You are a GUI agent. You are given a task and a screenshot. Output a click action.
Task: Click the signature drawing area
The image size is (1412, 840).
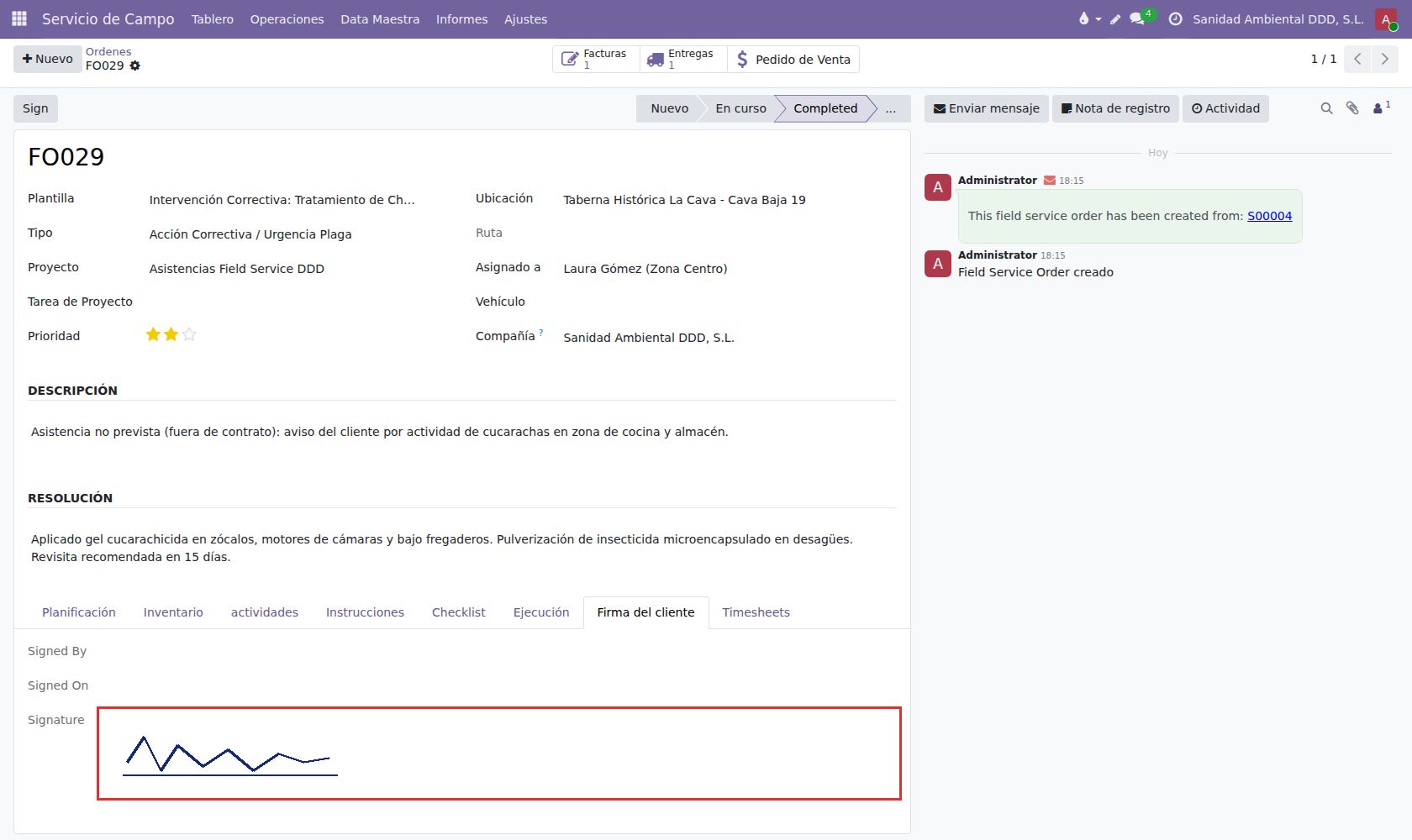pyautogui.click(x=499, y=753)
